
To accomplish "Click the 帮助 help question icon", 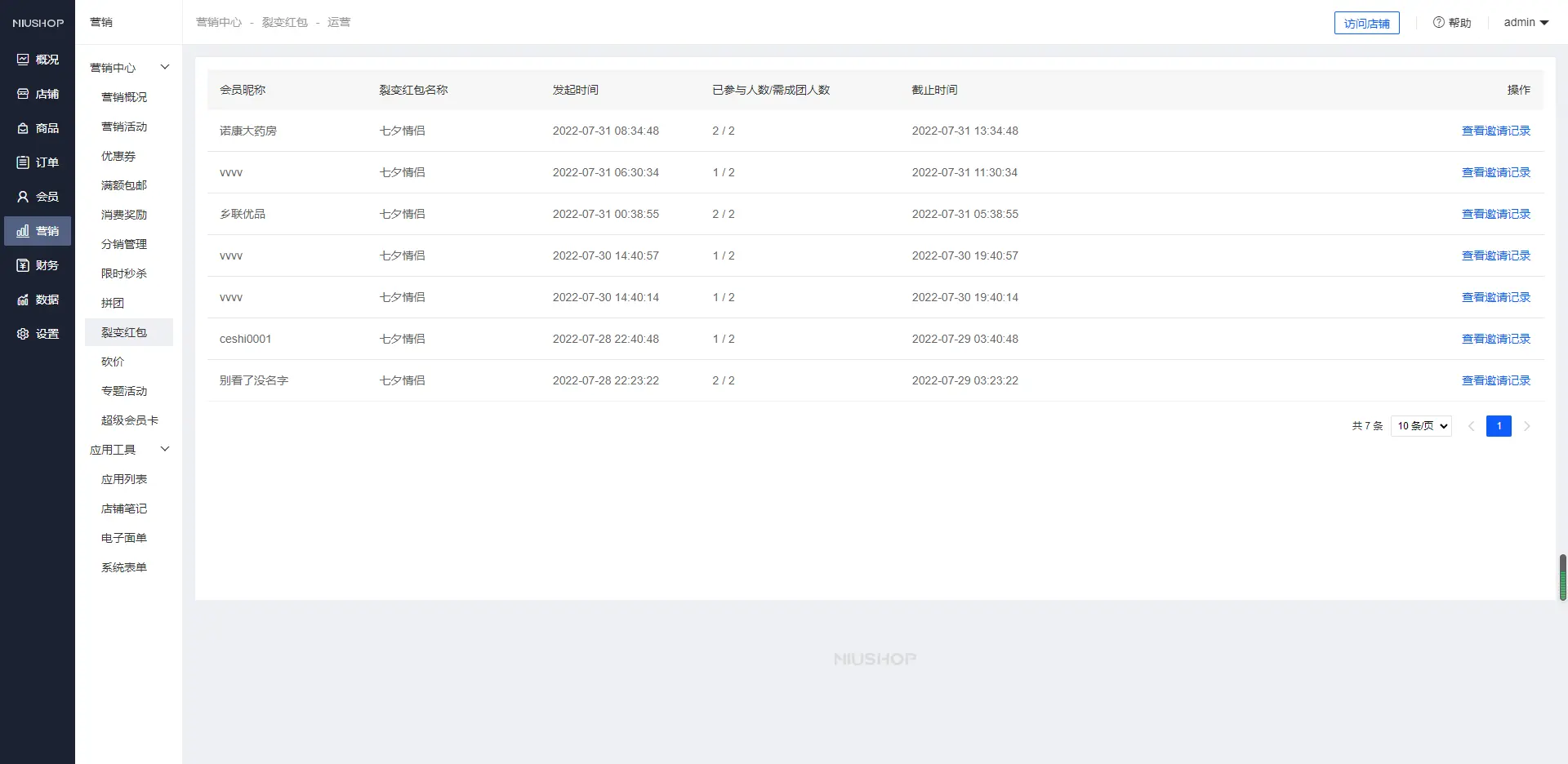I will 1439,23.
